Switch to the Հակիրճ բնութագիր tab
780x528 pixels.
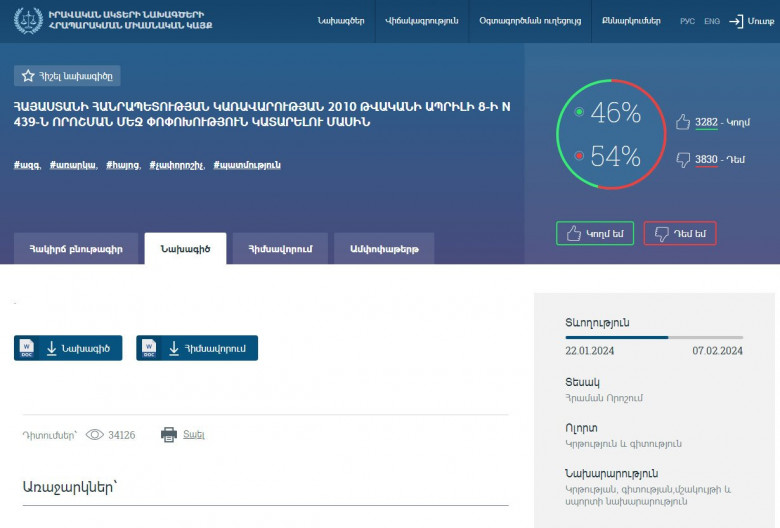(x=76, y=249)
